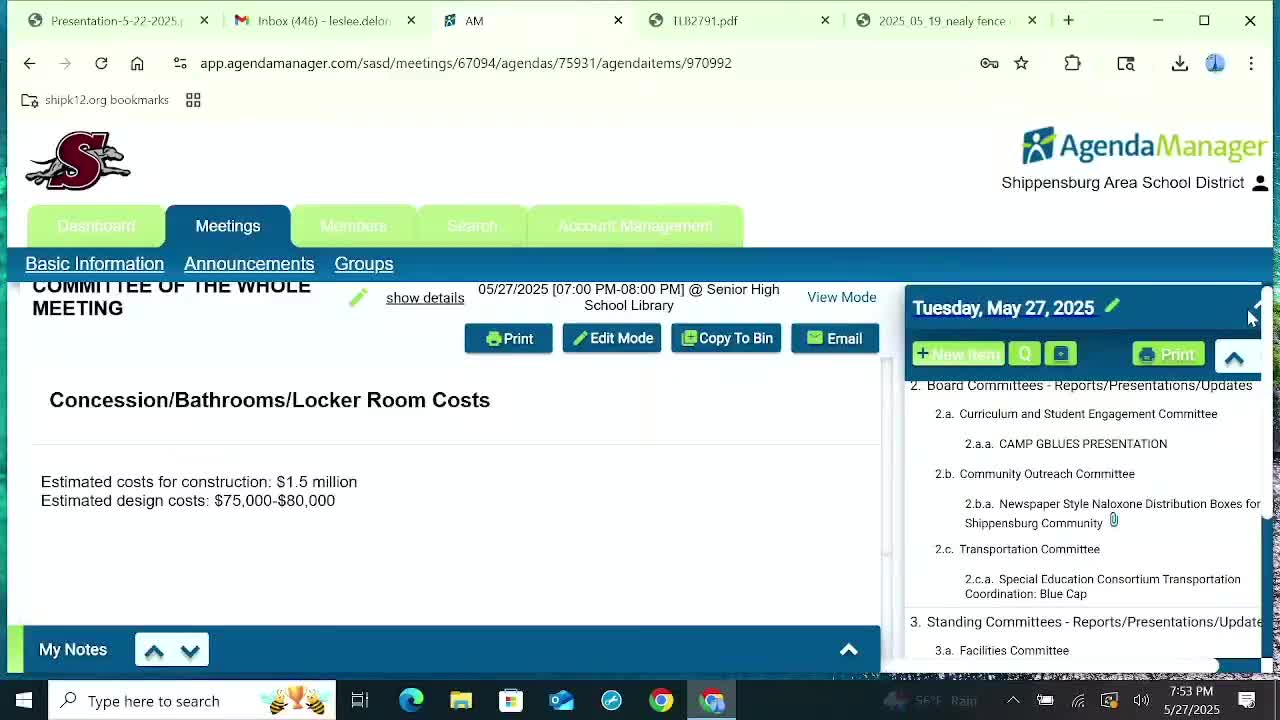Open a new browser tab
Viewport: 1280px width, 720px height.
(x=1068, y=20)
